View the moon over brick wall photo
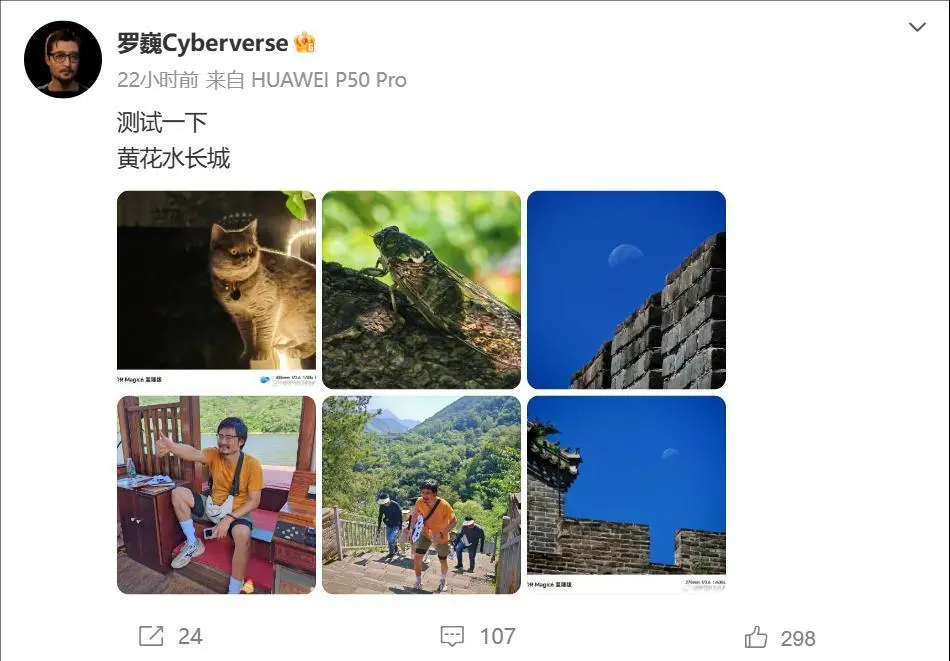 pyautogui.click(x=626, y=290)
